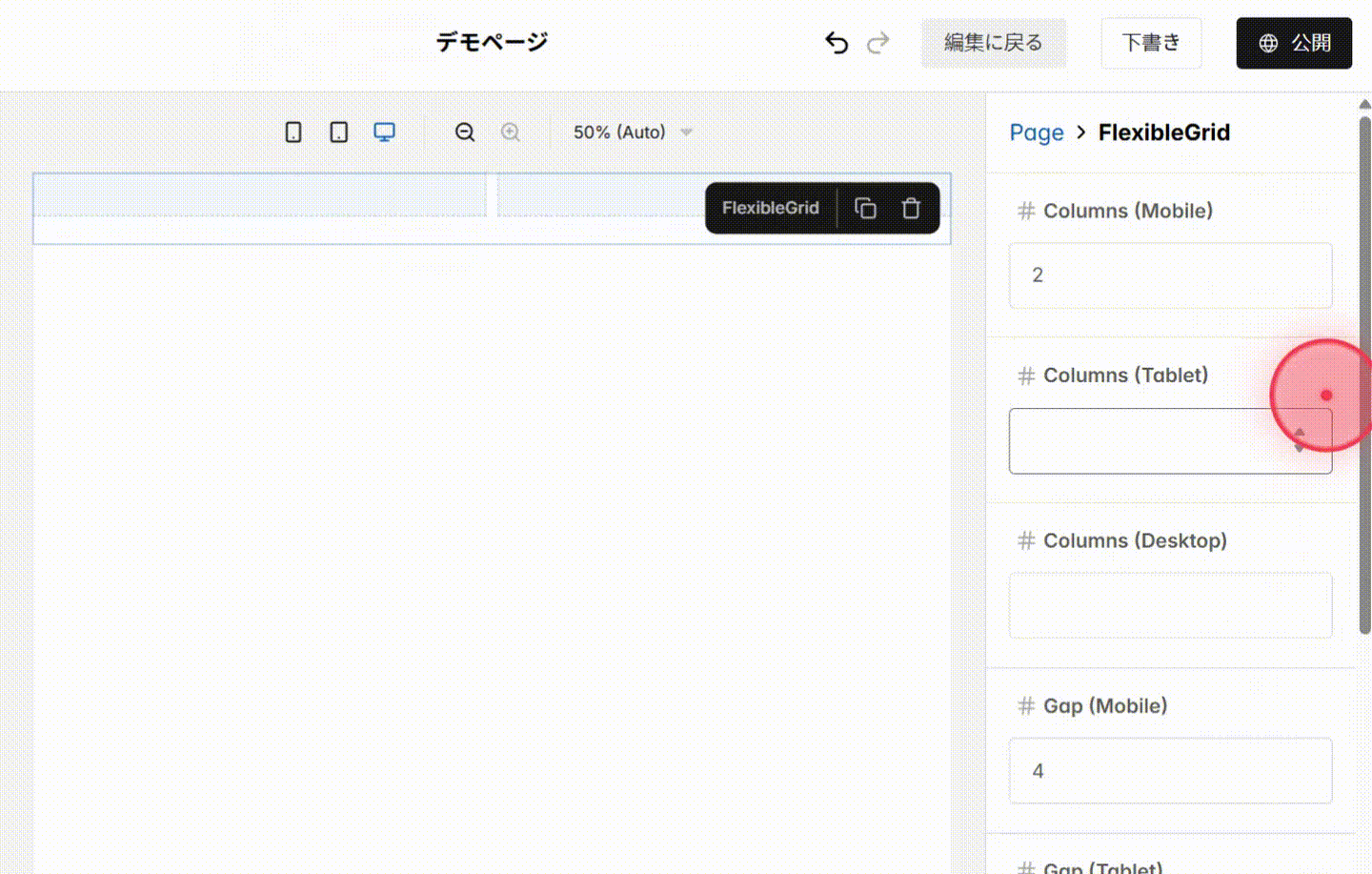
Task: Open the Page breadcrumb link
Action: [x=1037, y=132]
